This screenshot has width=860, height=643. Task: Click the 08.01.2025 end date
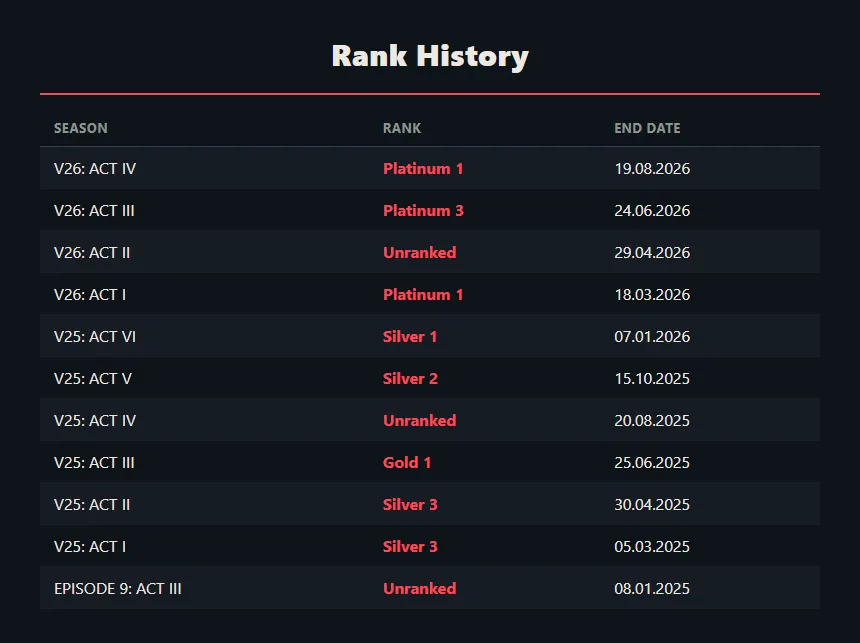(x=652, y=588)
